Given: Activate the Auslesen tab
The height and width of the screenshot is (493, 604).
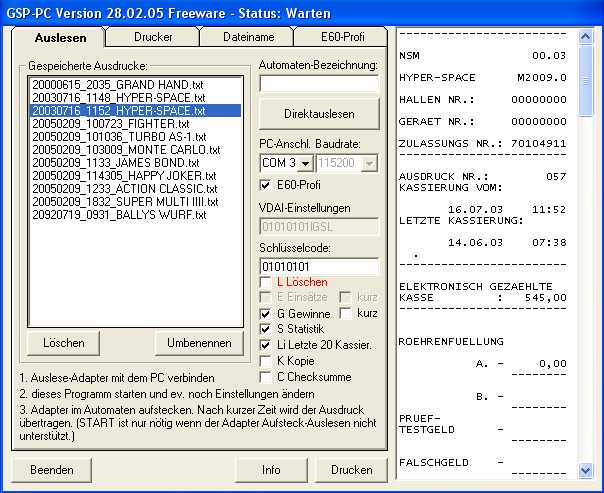Looking at the screenshot, I should point(60,38).
